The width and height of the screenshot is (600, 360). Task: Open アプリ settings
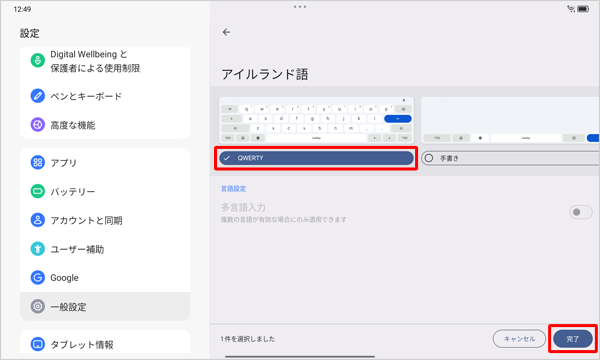(x=105, y=163)
